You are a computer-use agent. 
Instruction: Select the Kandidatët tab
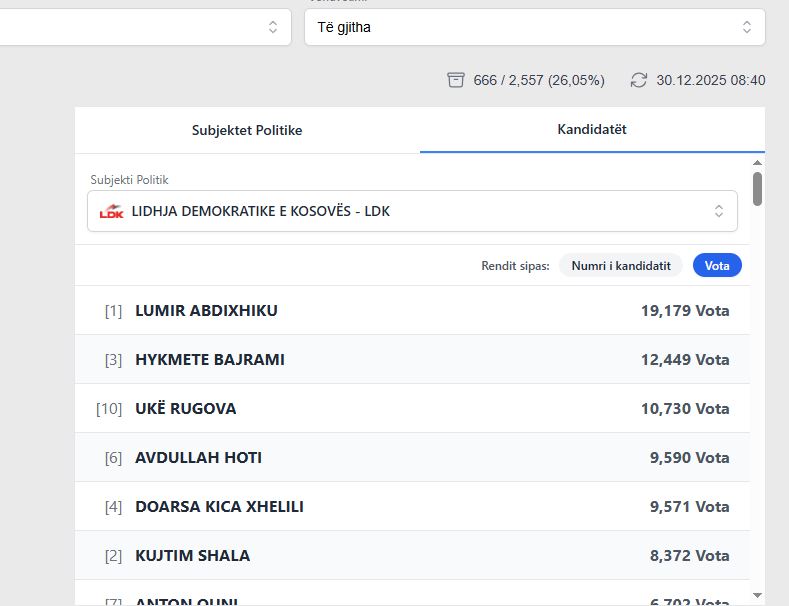[592, 130]
